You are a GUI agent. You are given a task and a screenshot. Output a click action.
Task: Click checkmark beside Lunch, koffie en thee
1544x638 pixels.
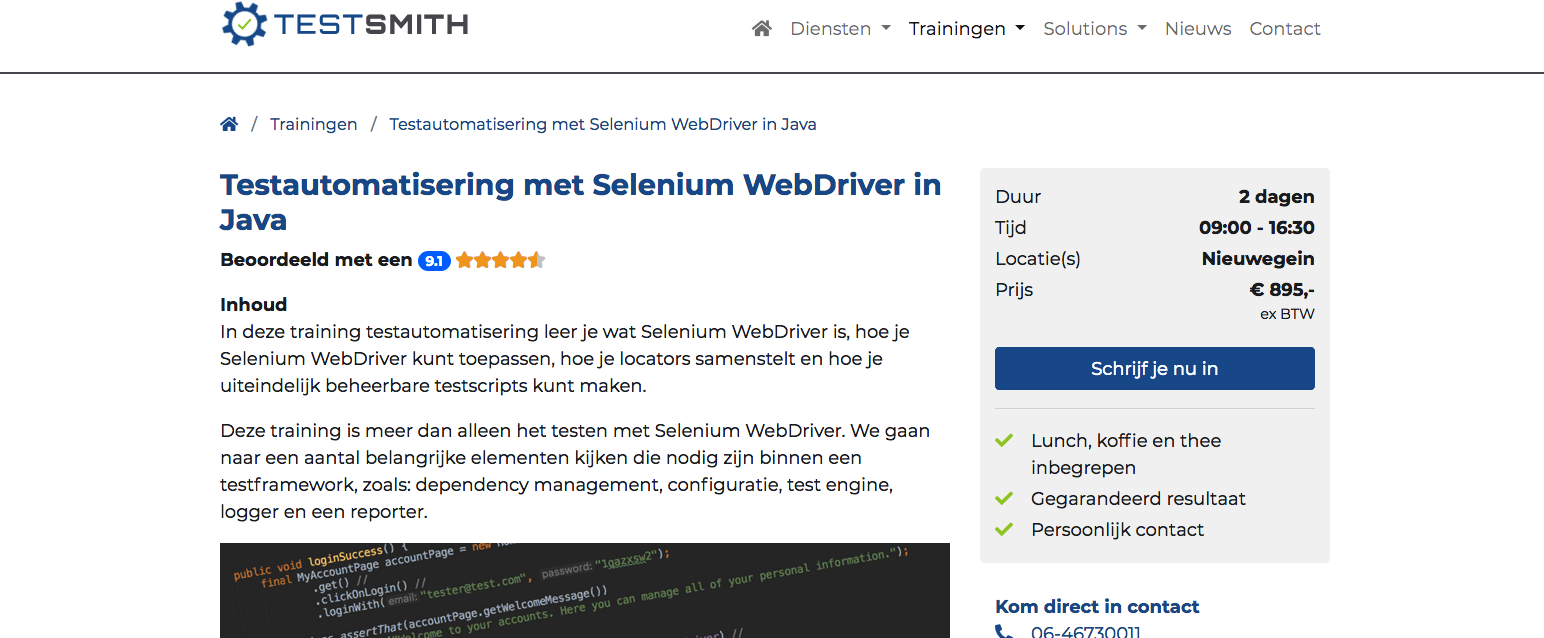coord(1005,440)
